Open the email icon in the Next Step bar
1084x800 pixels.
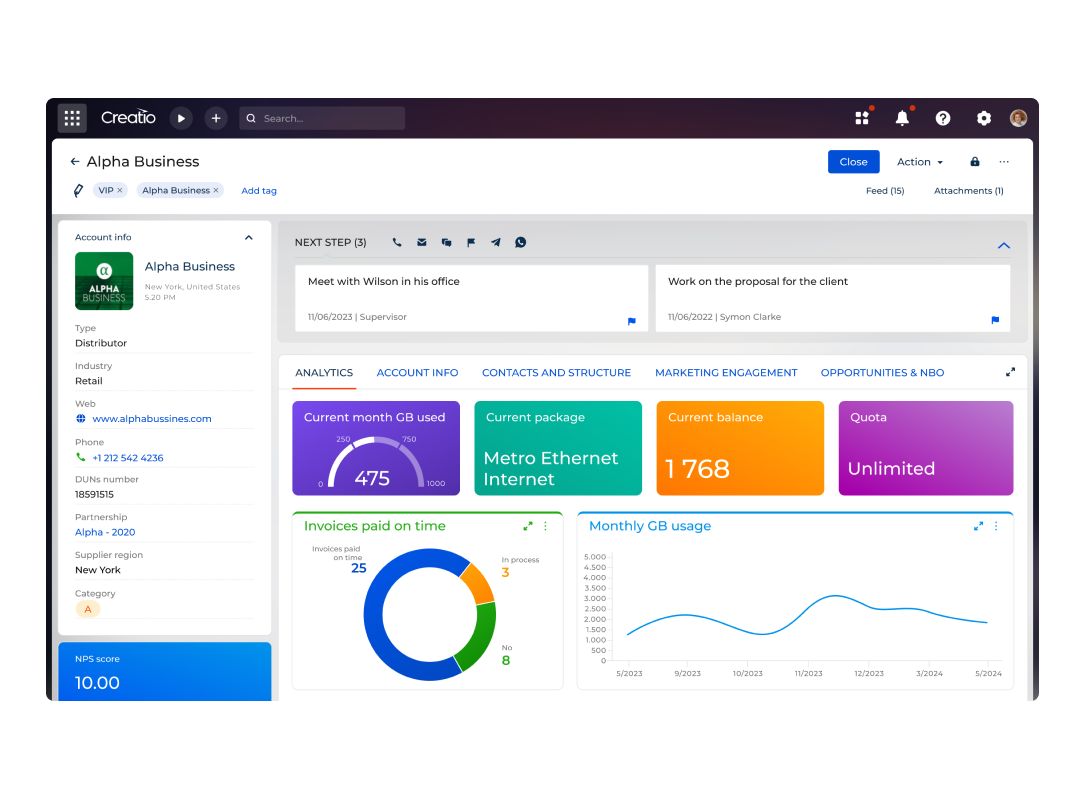[421, 242]
